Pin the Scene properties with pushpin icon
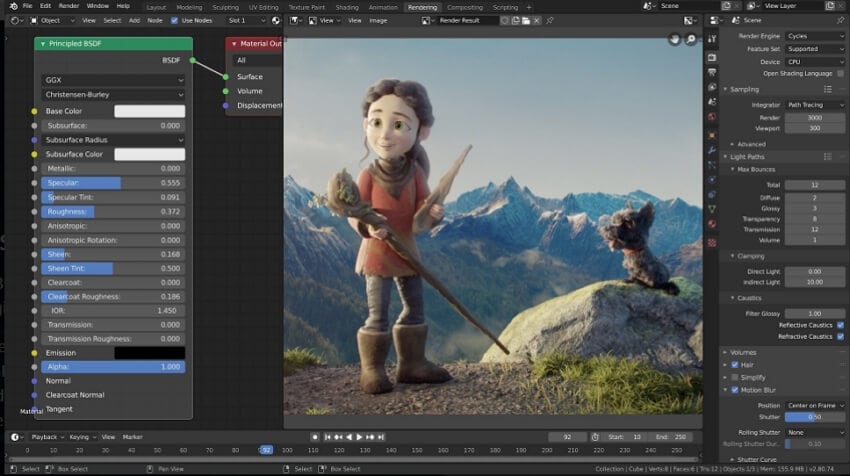 [840, 20]
